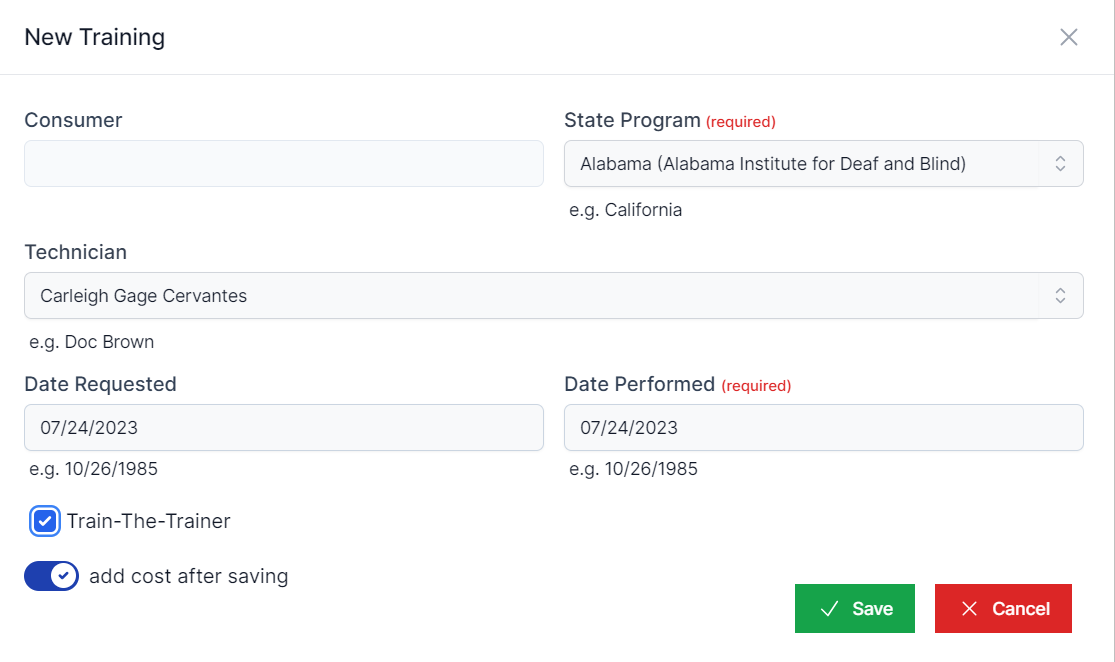The image size is (1115, 662).
Task: Click the add cost after saving label
Action: (x=188, y=576)
